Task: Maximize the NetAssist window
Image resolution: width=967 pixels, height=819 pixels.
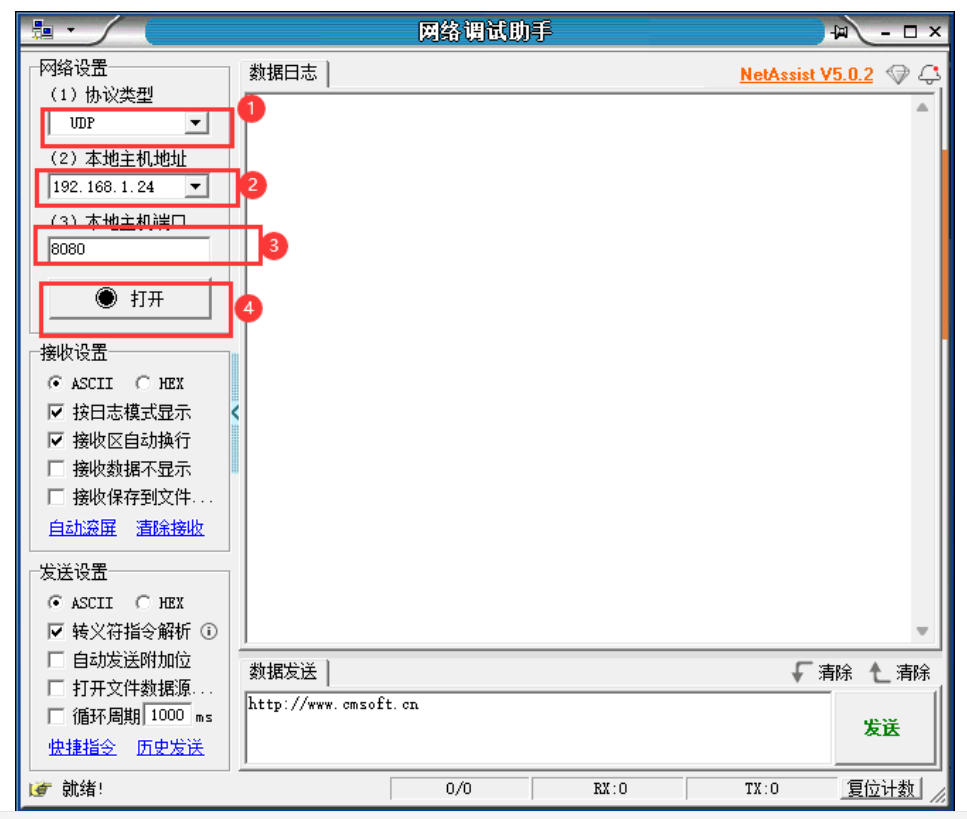Action: tap(910, 31)
